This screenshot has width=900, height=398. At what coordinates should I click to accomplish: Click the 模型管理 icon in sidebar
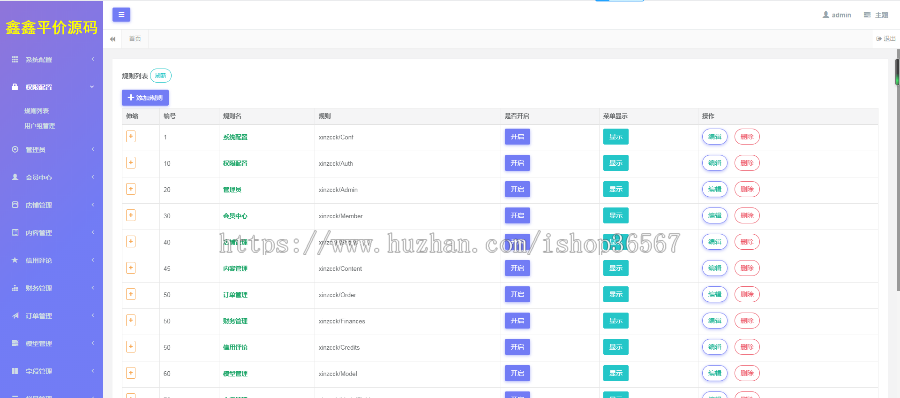(x=15, y=343)
